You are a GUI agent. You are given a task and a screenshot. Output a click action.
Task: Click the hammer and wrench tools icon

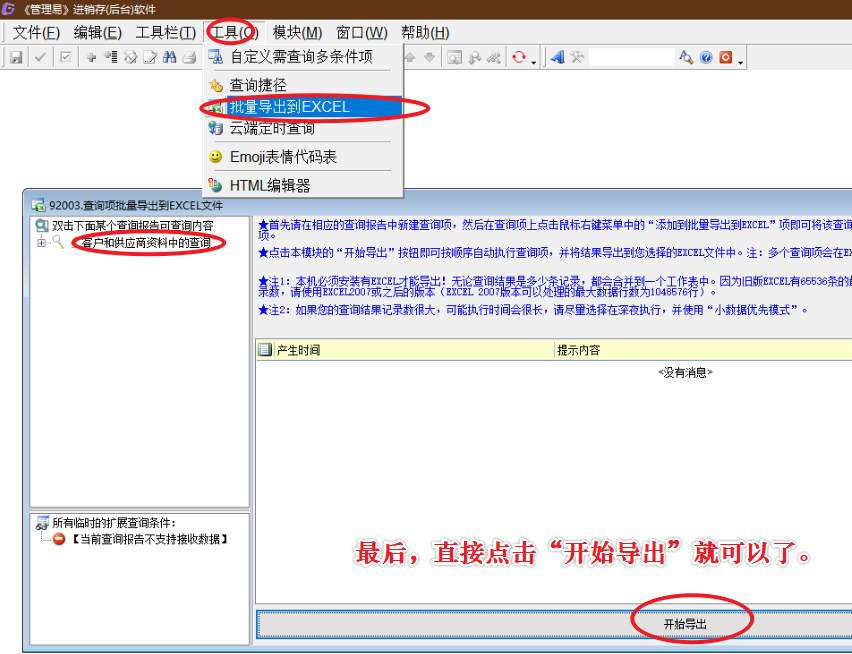click(x=577, y=58)
